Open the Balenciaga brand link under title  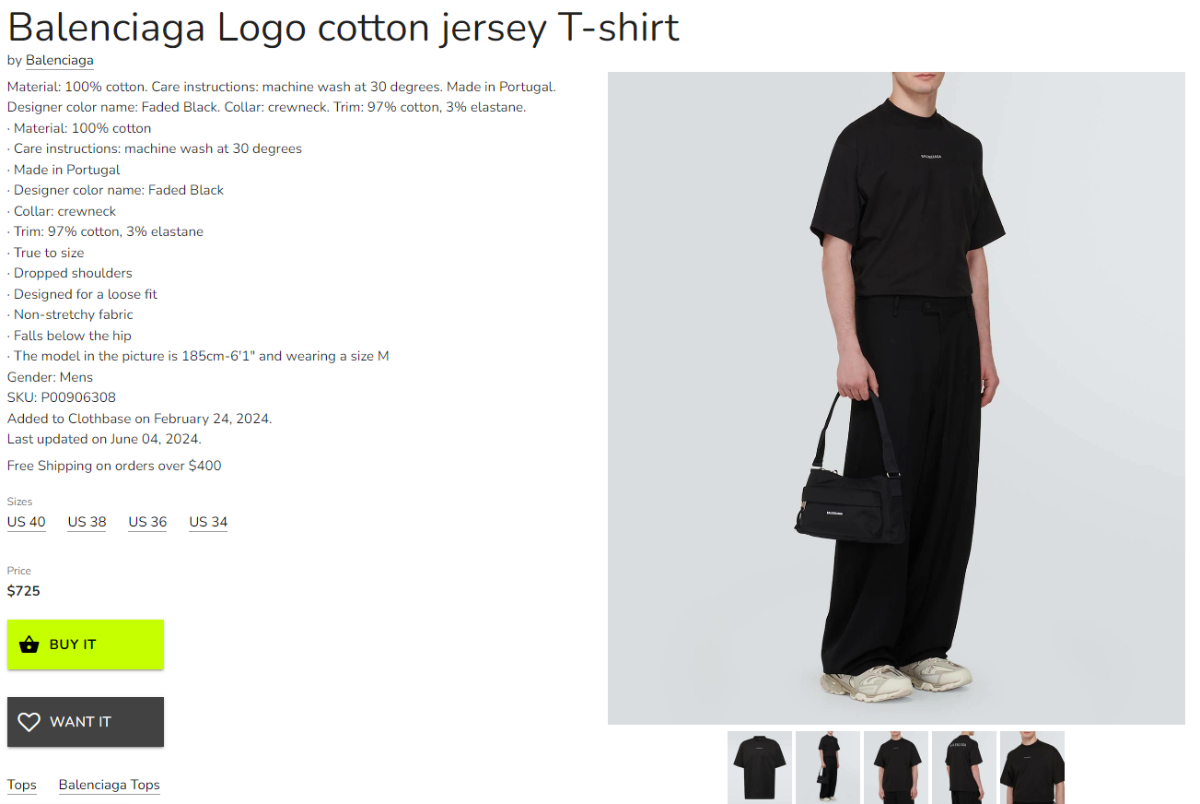[x=60, y=61]
